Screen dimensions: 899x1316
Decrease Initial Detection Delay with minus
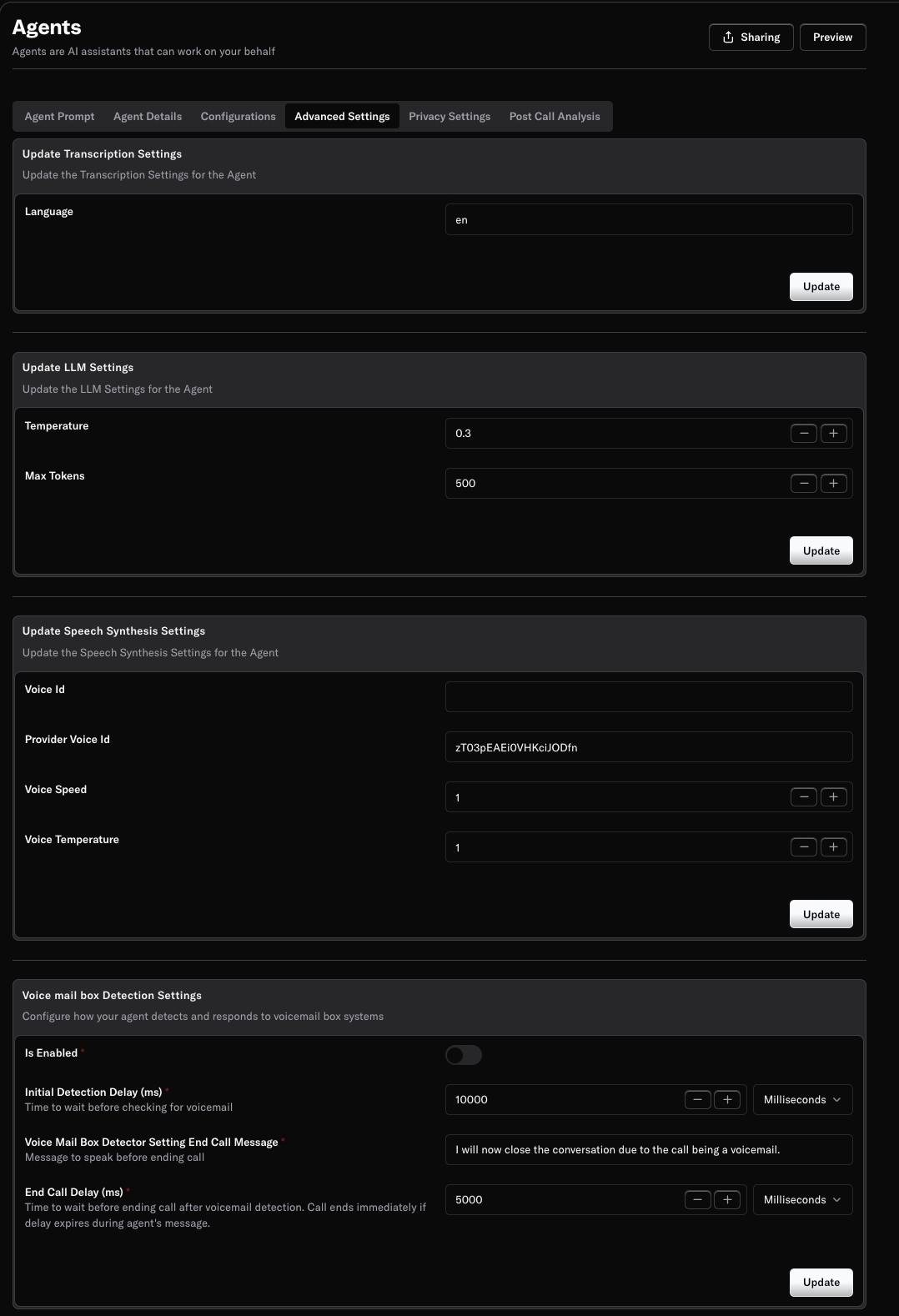(x=697, y=1100)
